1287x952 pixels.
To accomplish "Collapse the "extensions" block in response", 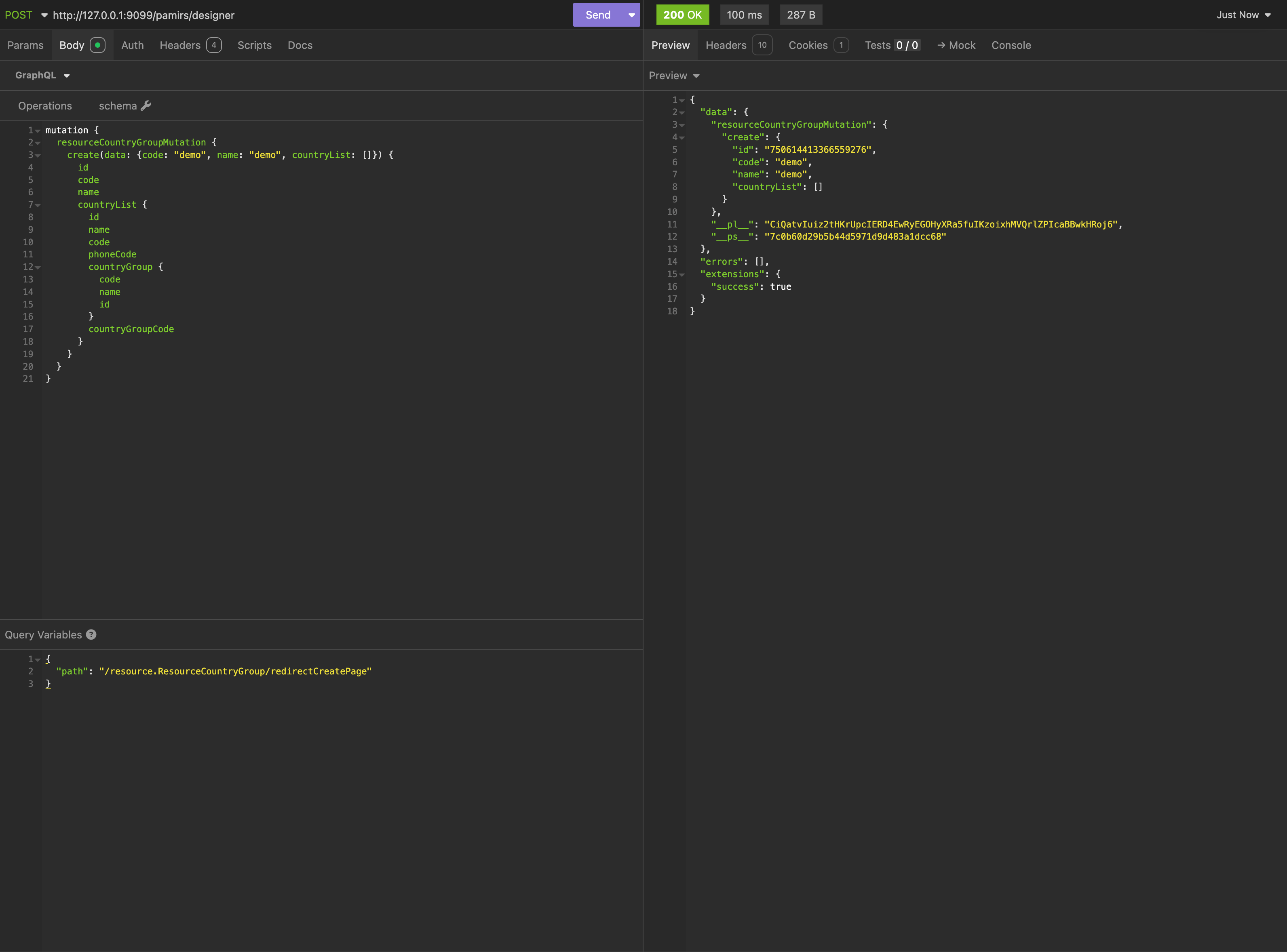I will point(682,275).
